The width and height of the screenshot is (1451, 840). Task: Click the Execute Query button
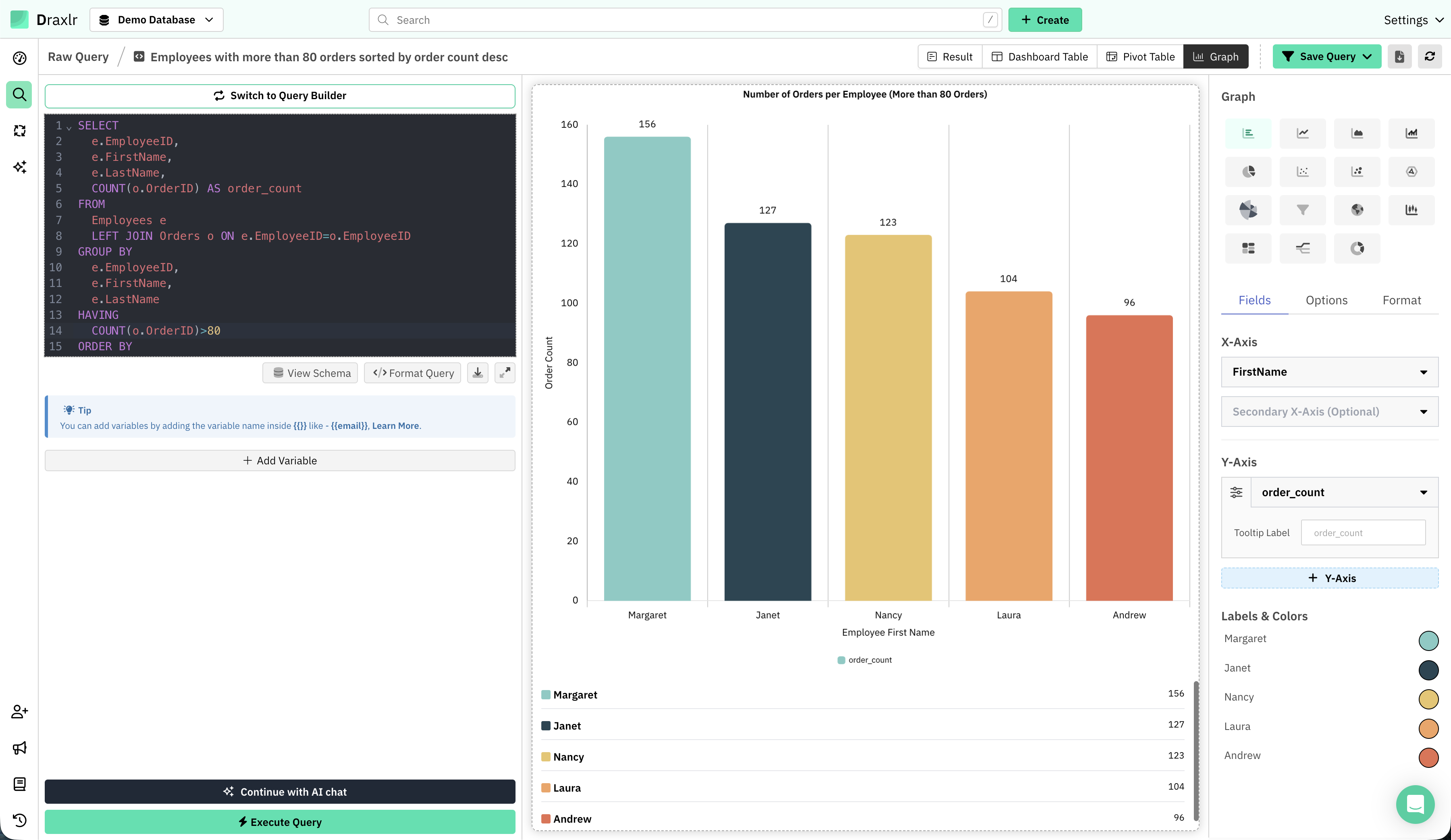pyautogui.click(x=280, y=821)
